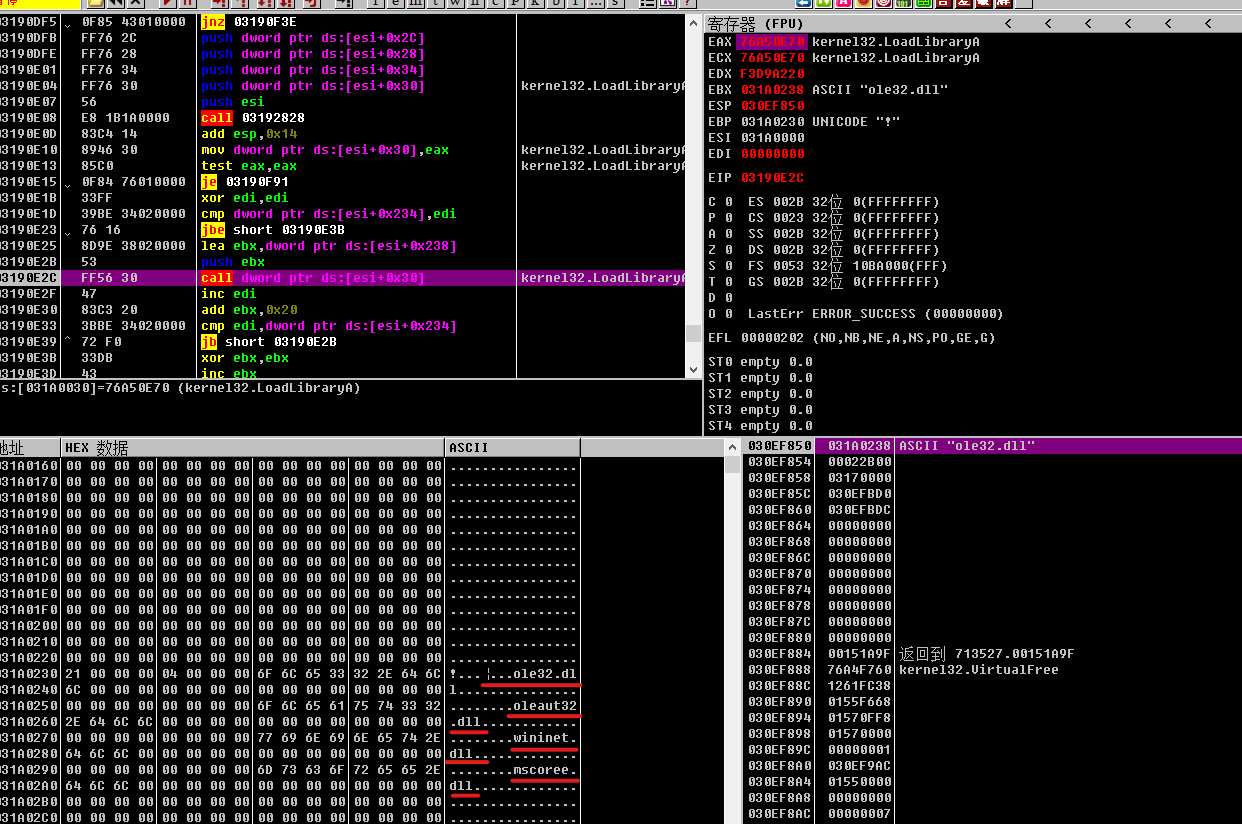Click the 地址 column header in dump pane
The width and height of the screenshot is (1242, 824).
click(28, 447)
